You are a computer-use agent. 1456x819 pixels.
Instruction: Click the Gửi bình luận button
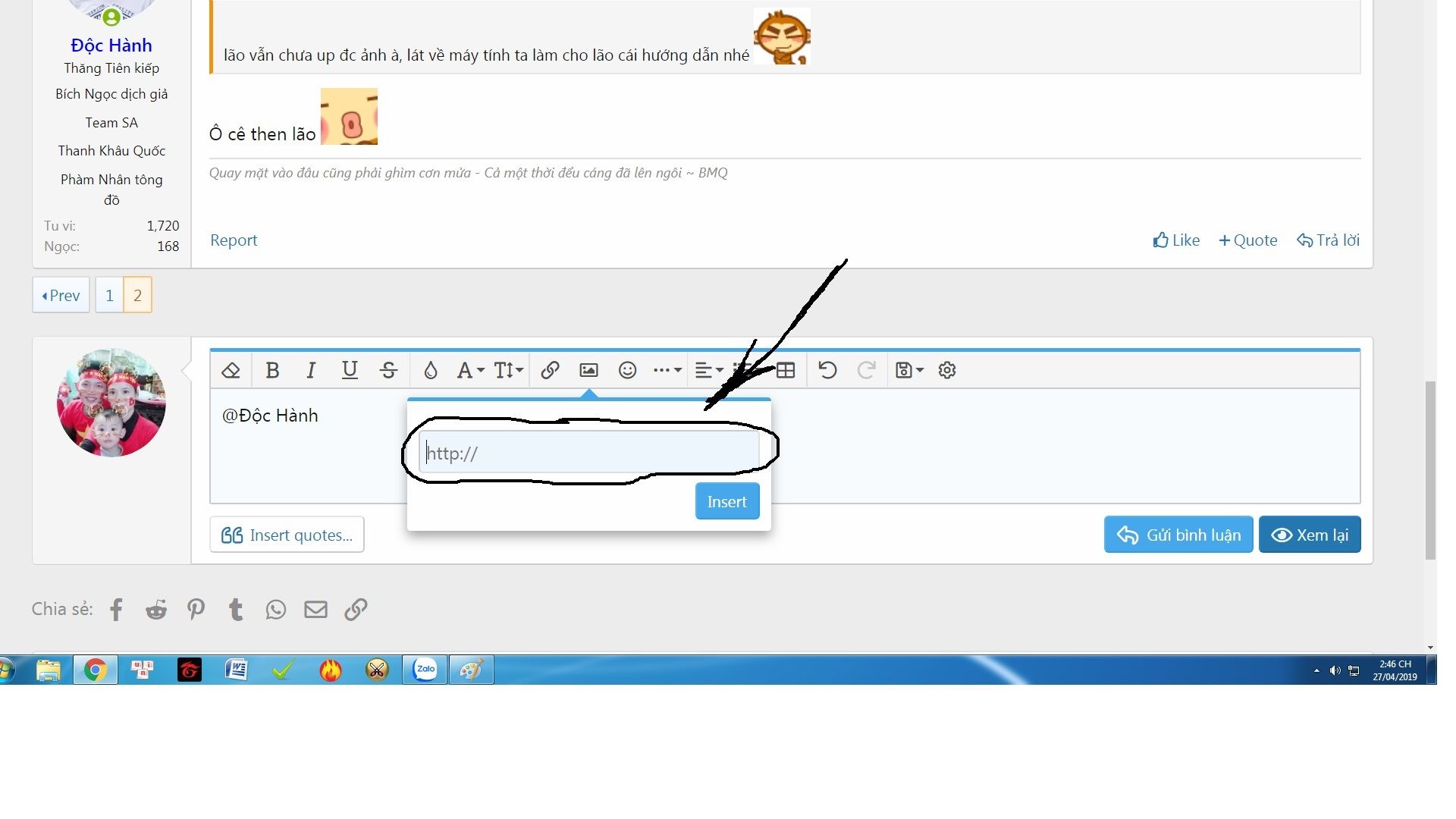pos(1178,535)
